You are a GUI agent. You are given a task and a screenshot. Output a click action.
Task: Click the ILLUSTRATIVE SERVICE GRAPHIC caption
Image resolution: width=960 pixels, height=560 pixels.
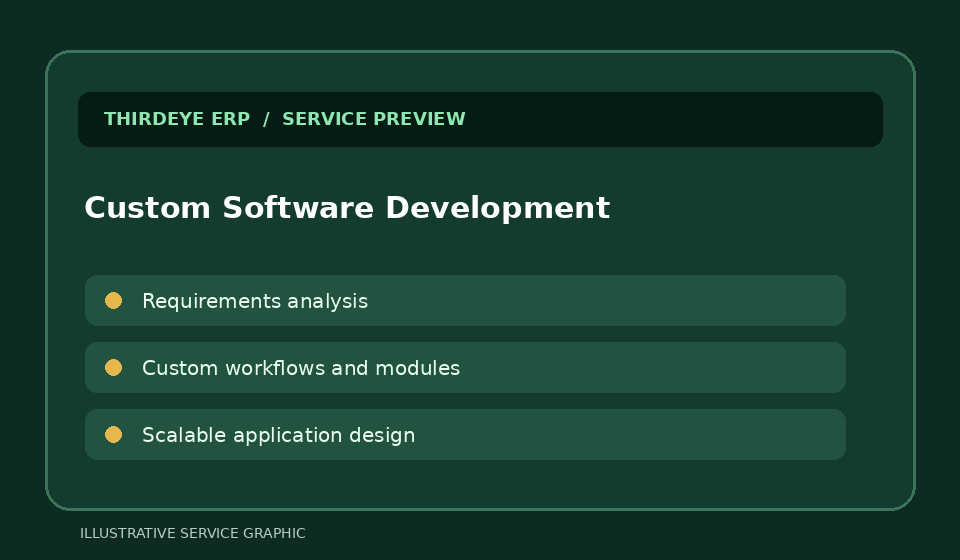click(193, 534)
